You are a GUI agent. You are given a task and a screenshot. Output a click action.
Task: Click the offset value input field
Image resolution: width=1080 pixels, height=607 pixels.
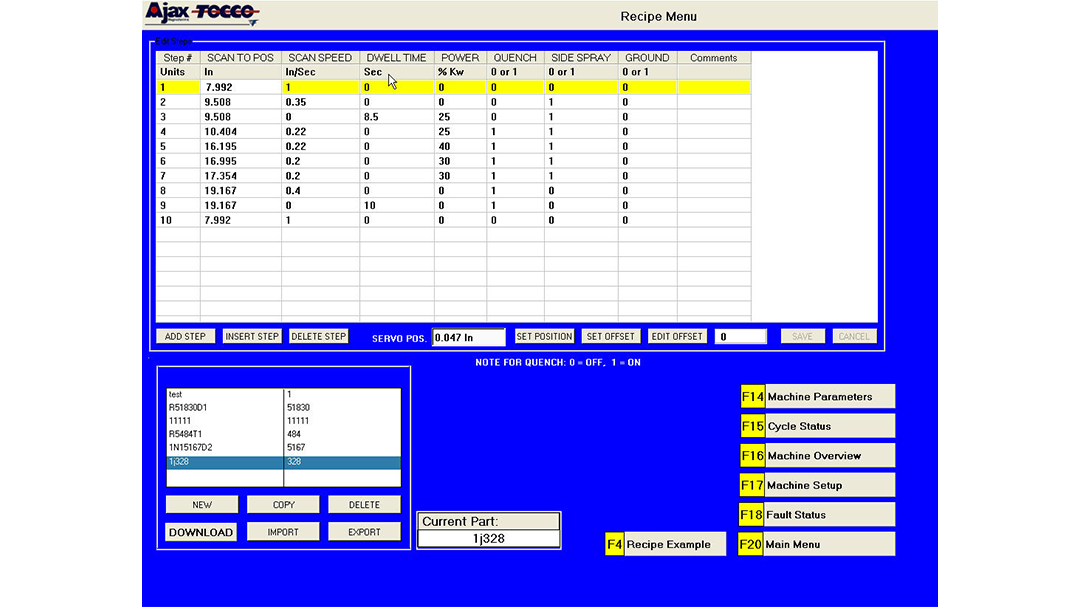click(x=741, y=337)
